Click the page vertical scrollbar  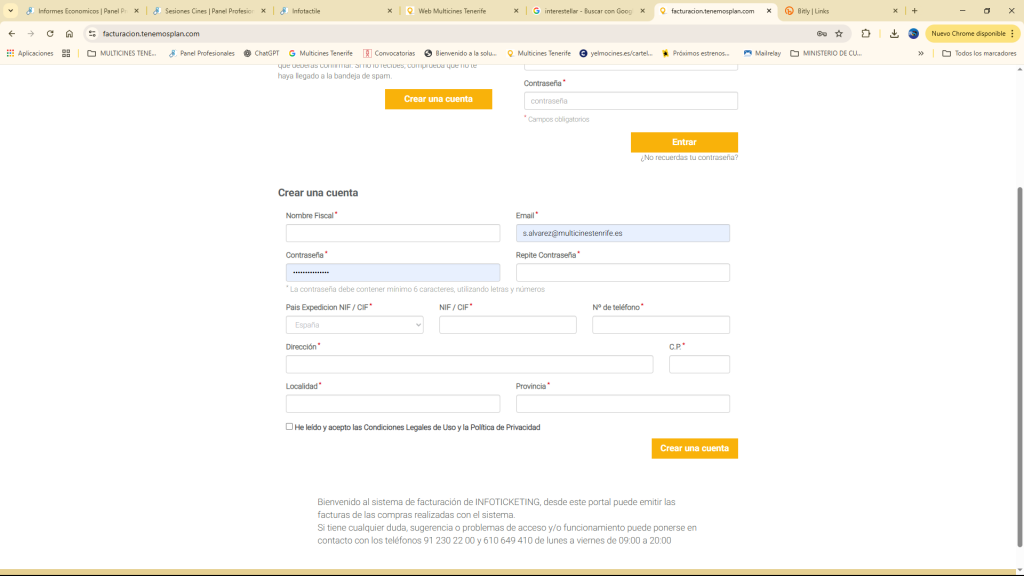[x=1019, y=300]
